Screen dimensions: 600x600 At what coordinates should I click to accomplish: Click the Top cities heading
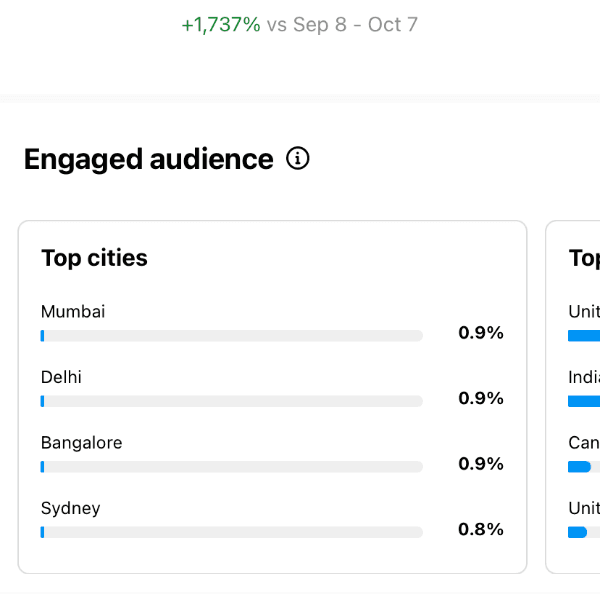(x=94, y=258)
